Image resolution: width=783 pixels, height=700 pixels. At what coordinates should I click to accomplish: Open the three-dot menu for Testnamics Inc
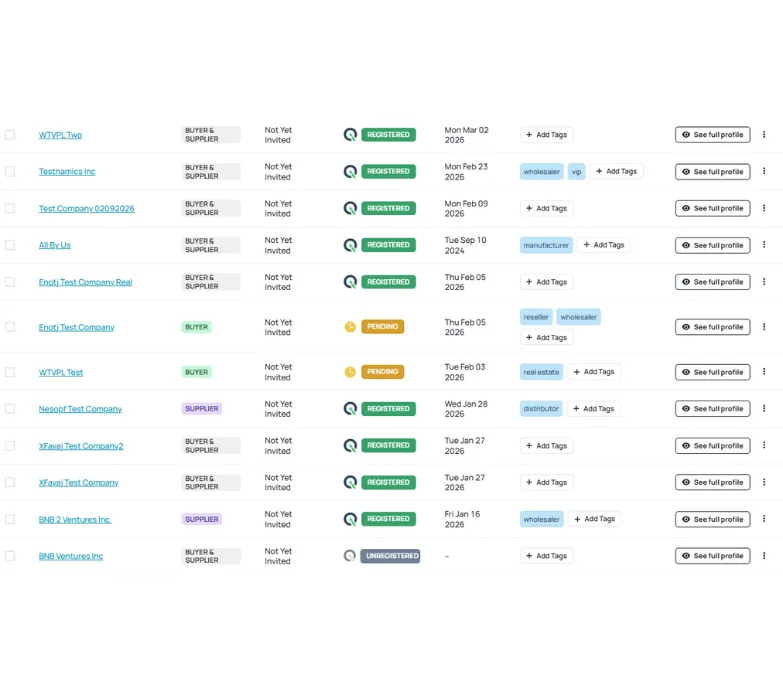764,171
